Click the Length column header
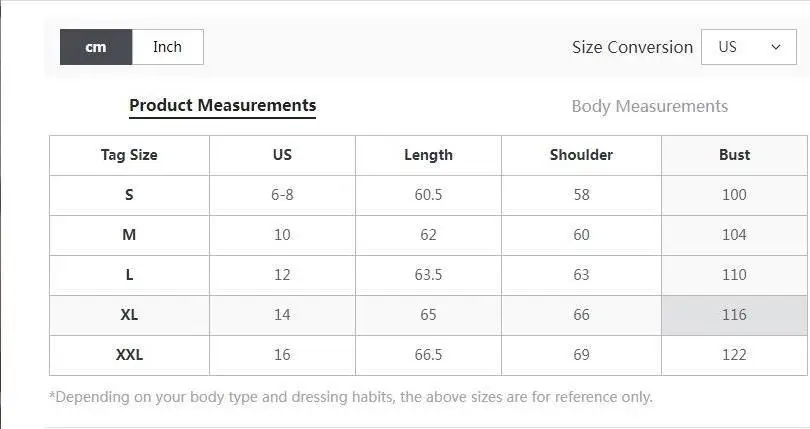 pyautogui.click(x=428, y=155)
